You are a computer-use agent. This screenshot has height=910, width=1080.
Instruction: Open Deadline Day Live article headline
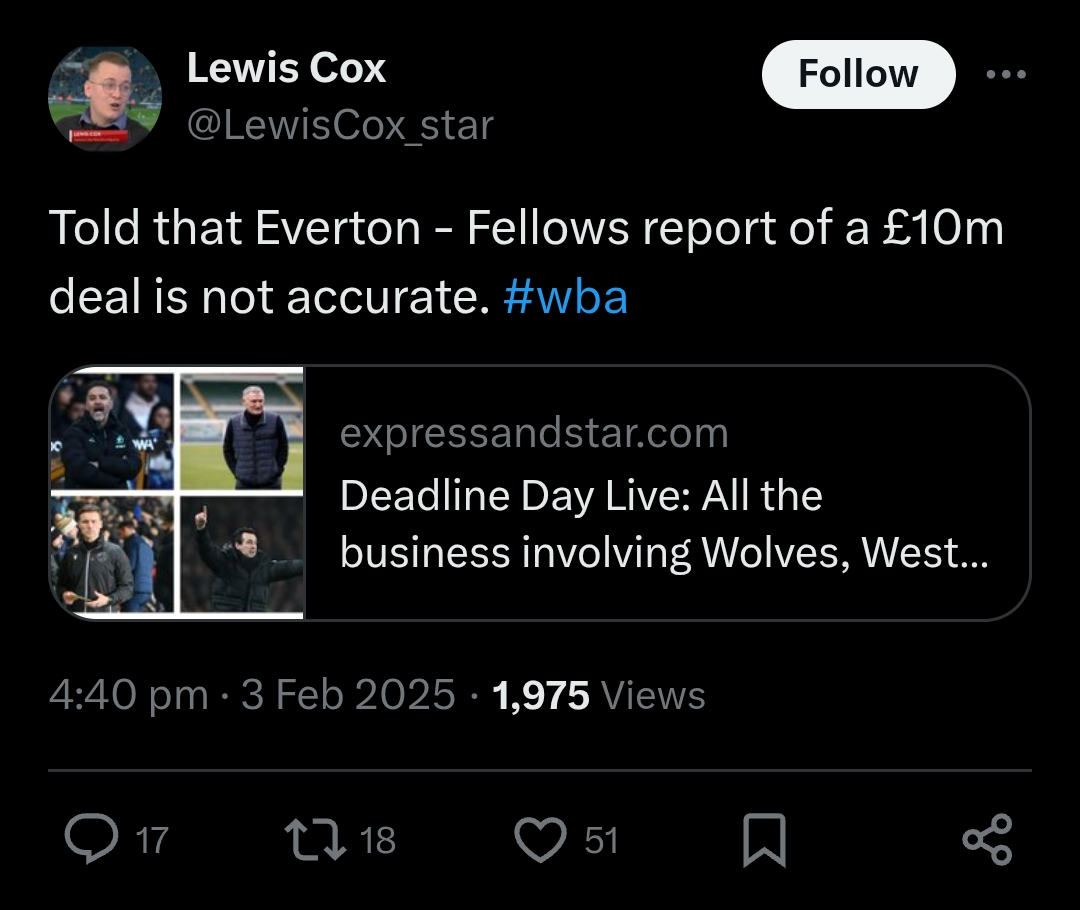point(662,523)
